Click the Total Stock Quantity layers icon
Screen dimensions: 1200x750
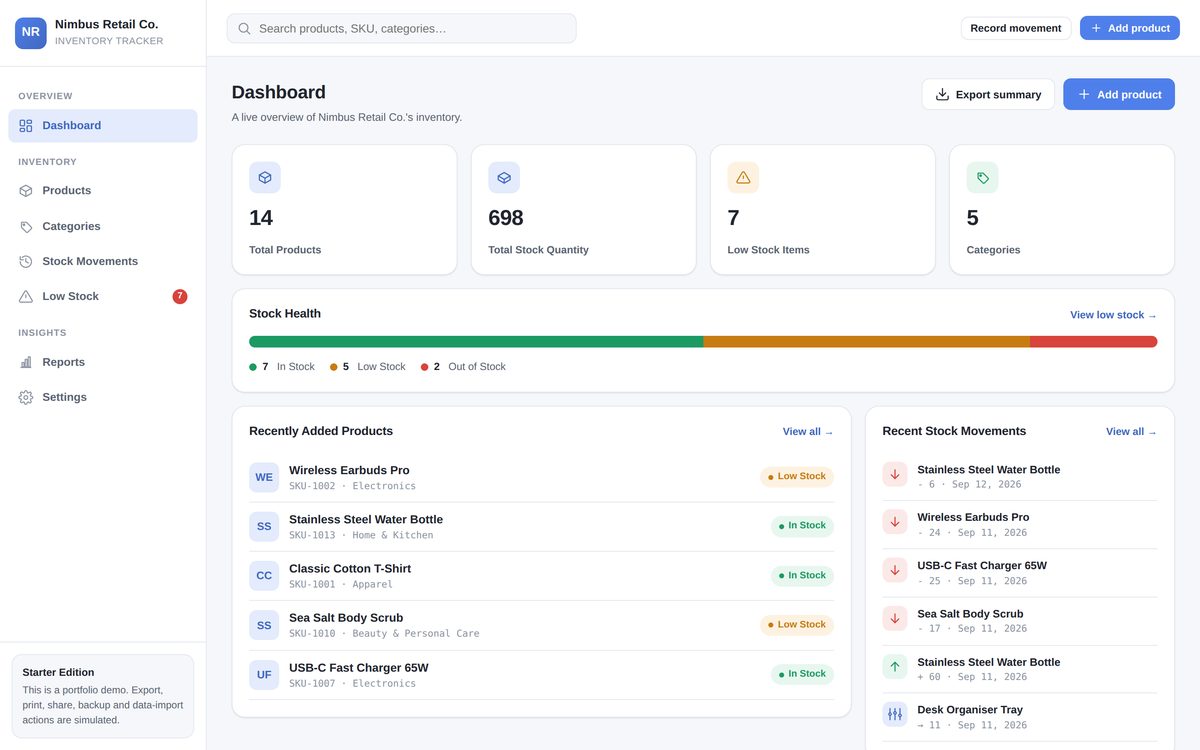click(504, 177)
